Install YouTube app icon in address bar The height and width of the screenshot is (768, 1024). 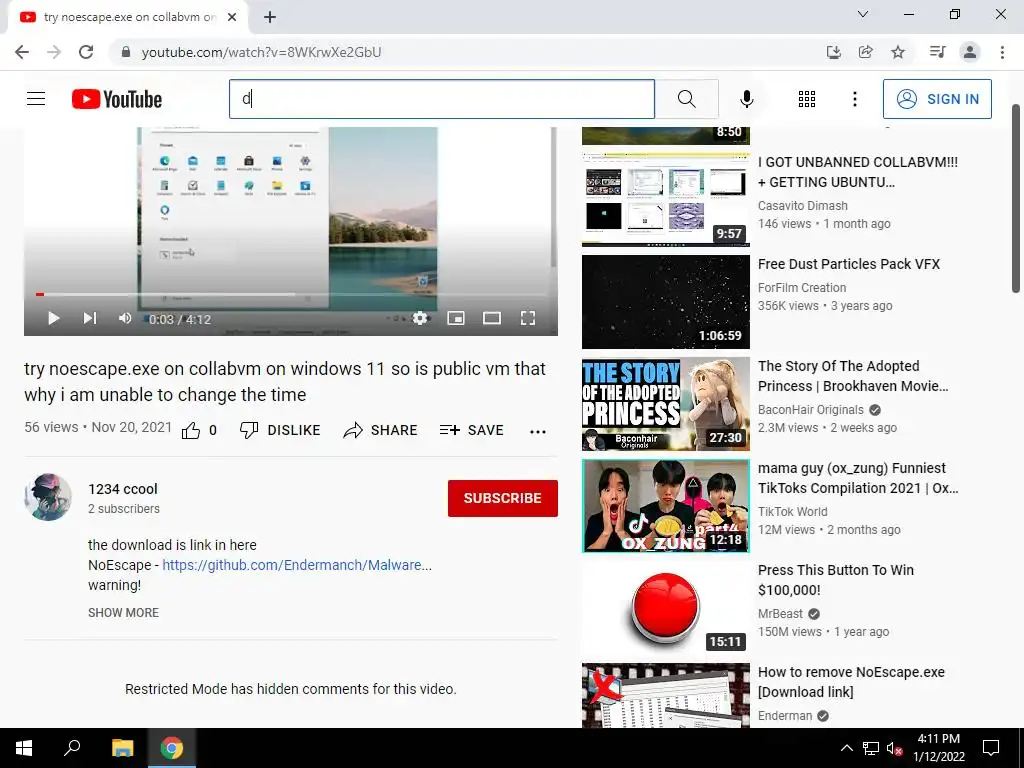[x=833, y=52]
